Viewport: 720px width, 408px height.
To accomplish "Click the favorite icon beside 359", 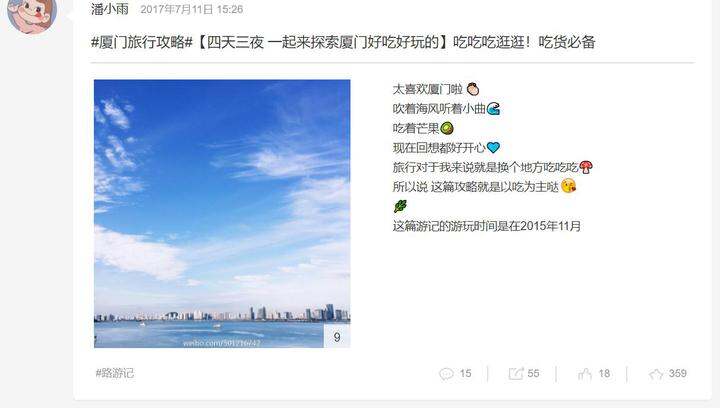I will coord(656,374).
